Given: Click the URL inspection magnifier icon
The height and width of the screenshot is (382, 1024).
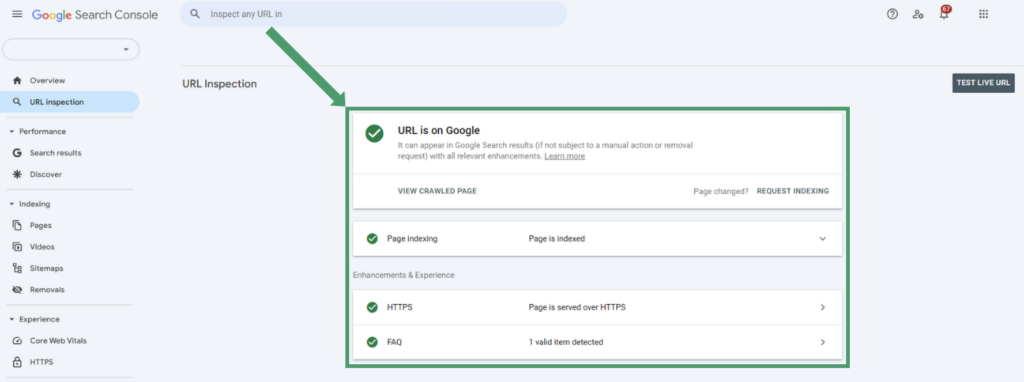Looking at the screenshot, I should 18,102.
